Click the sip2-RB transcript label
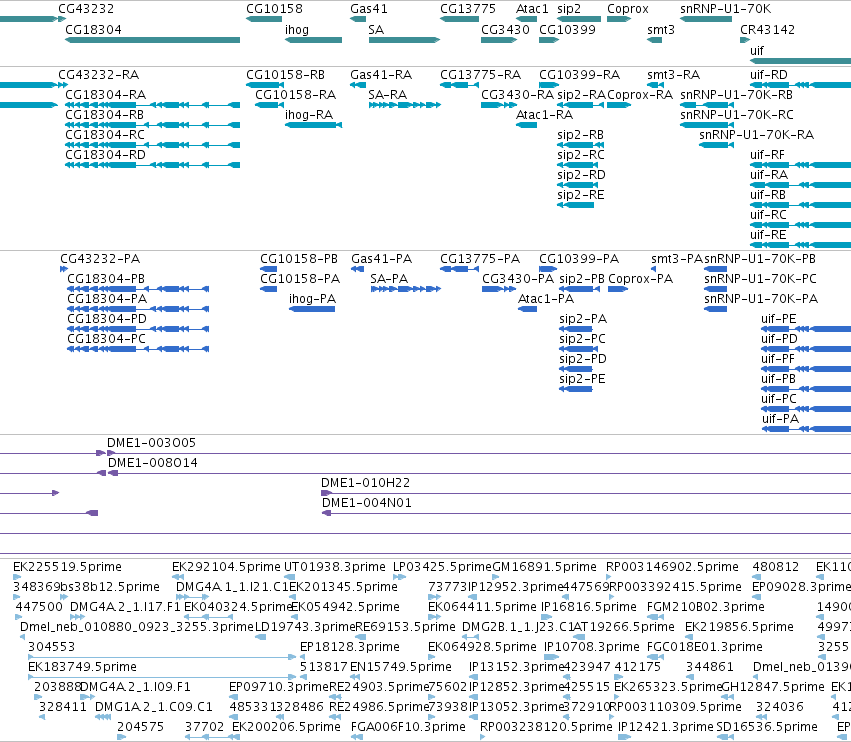The image size is (851, 742). coord(580,135)
